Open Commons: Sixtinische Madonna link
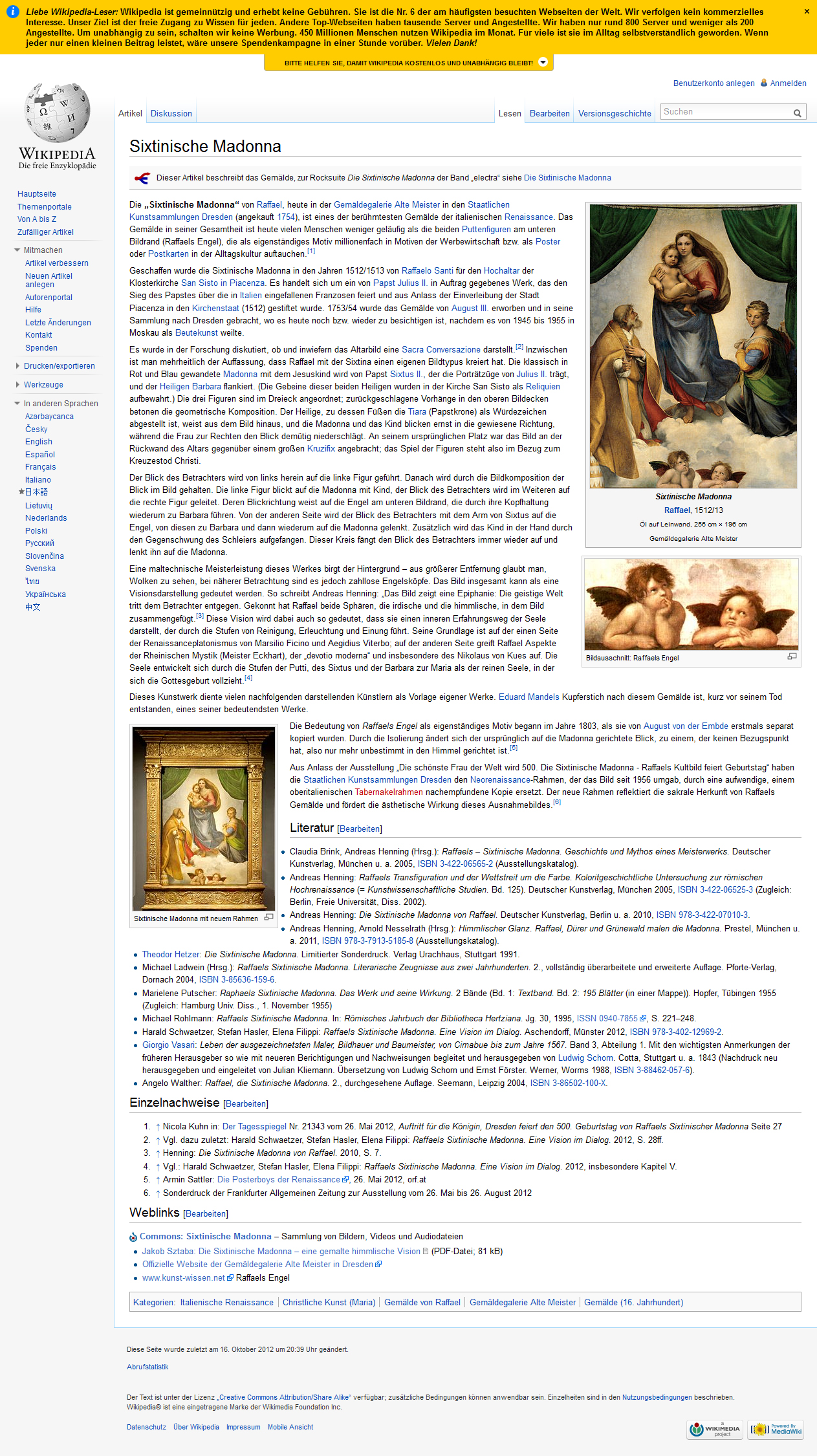This screenshot has height=1456, width=817. click(206, 1237)
